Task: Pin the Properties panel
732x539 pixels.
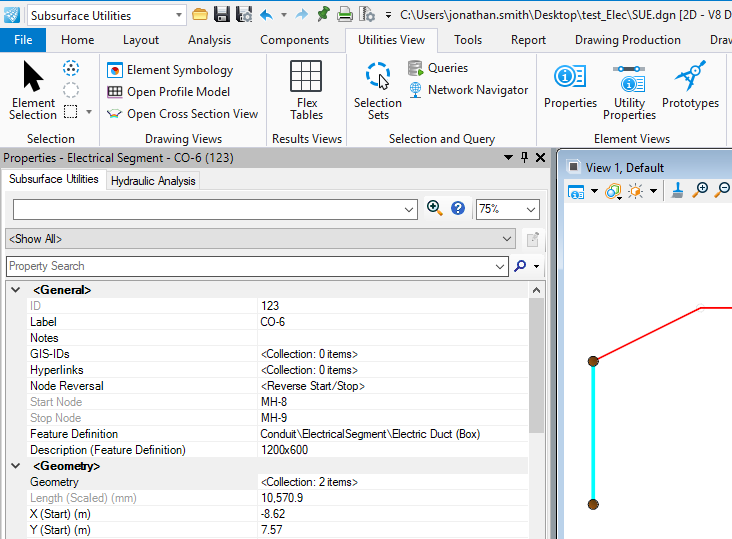Action: click(525, 158)
